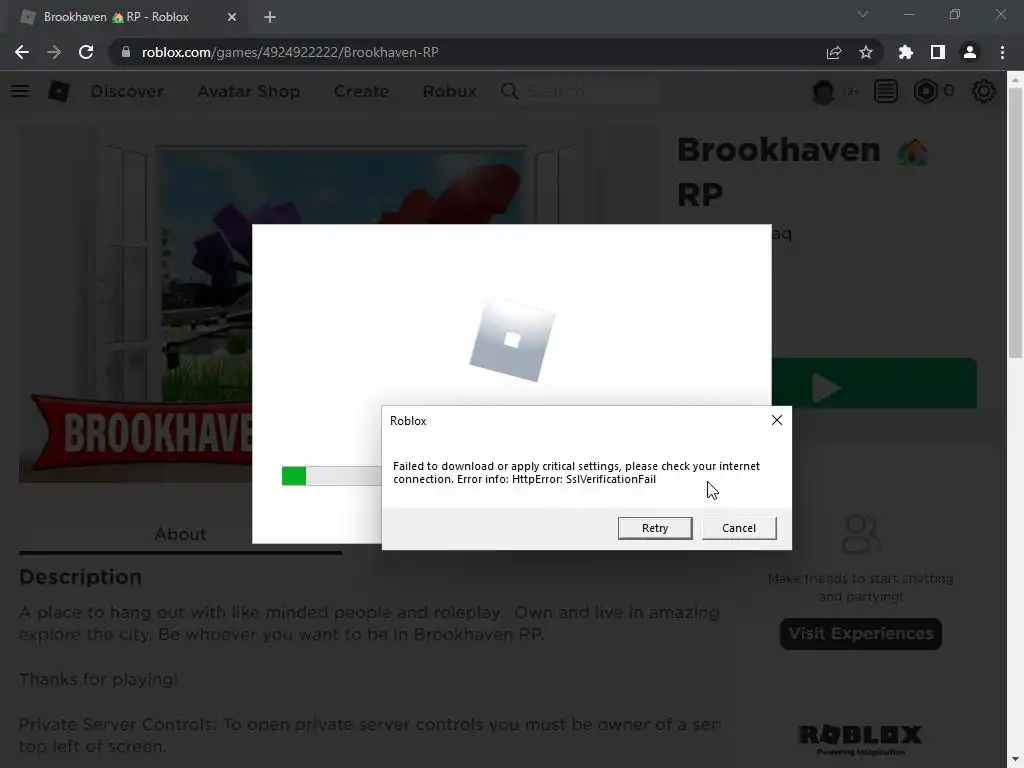Open the Robux menu item

[449, 91]
